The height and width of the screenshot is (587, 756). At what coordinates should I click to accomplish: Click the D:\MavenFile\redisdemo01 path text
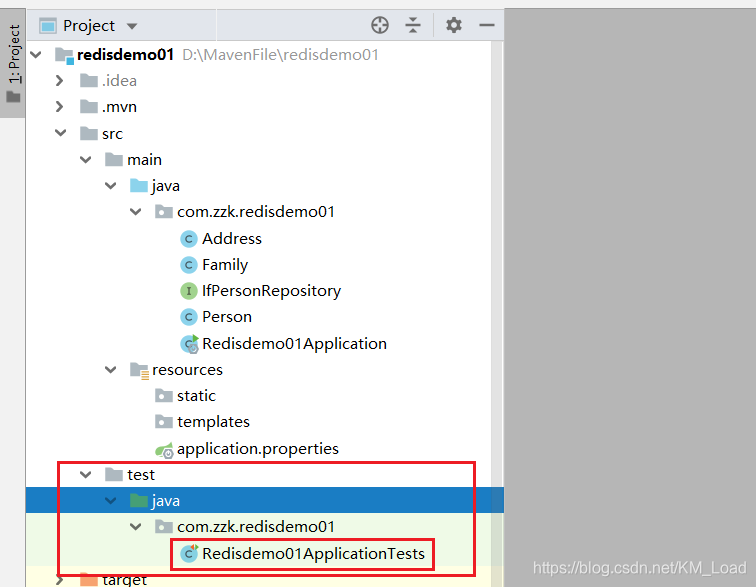[281, 55]
